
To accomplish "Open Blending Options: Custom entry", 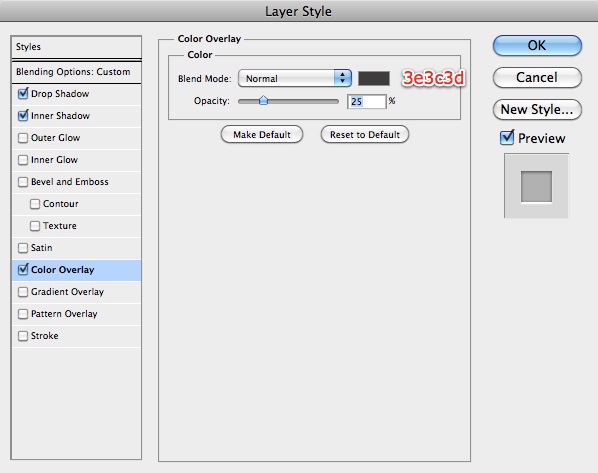I will click(x=76, y=72).
